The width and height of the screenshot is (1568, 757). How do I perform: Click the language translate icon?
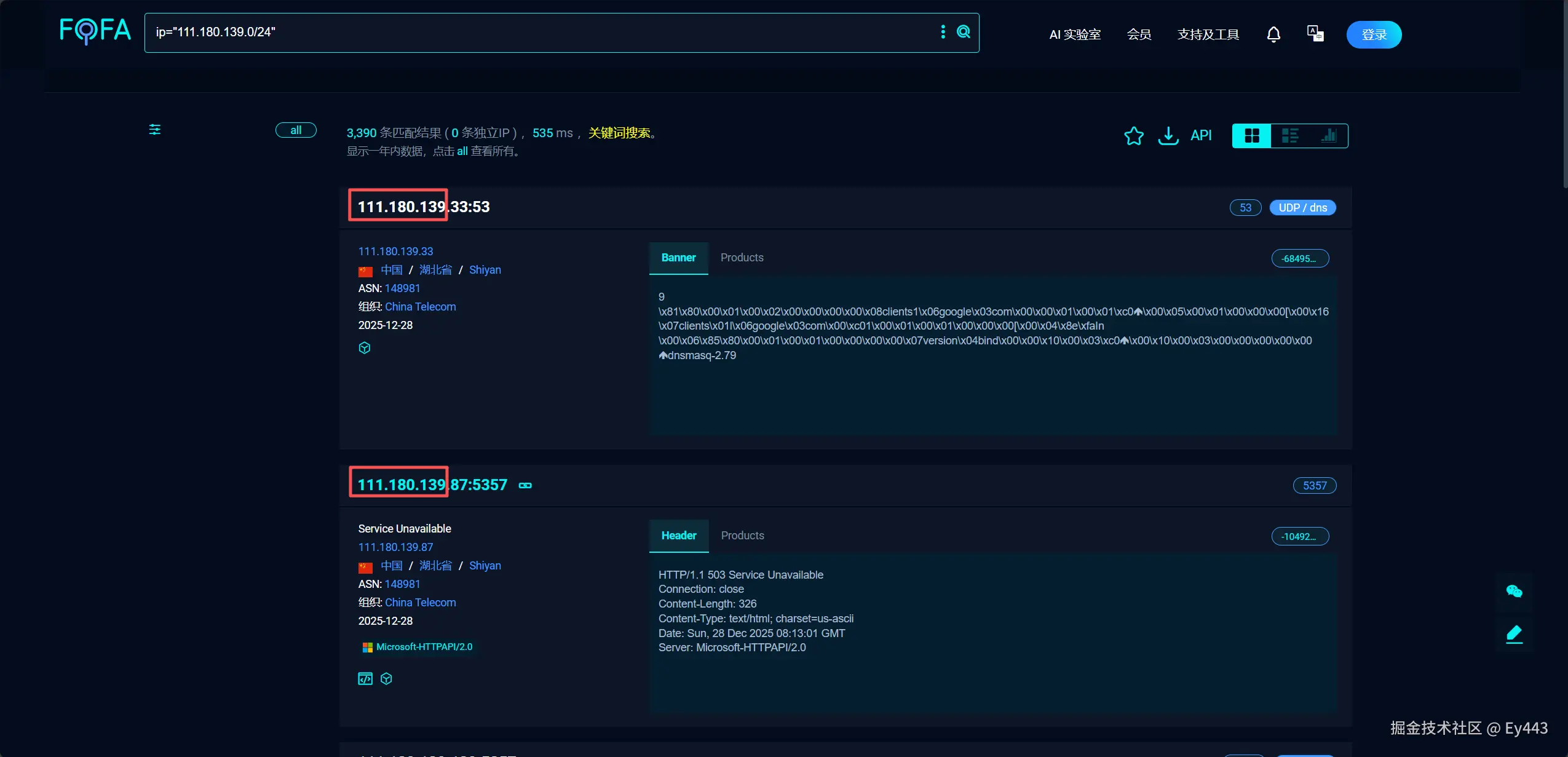click(1315, 34)
